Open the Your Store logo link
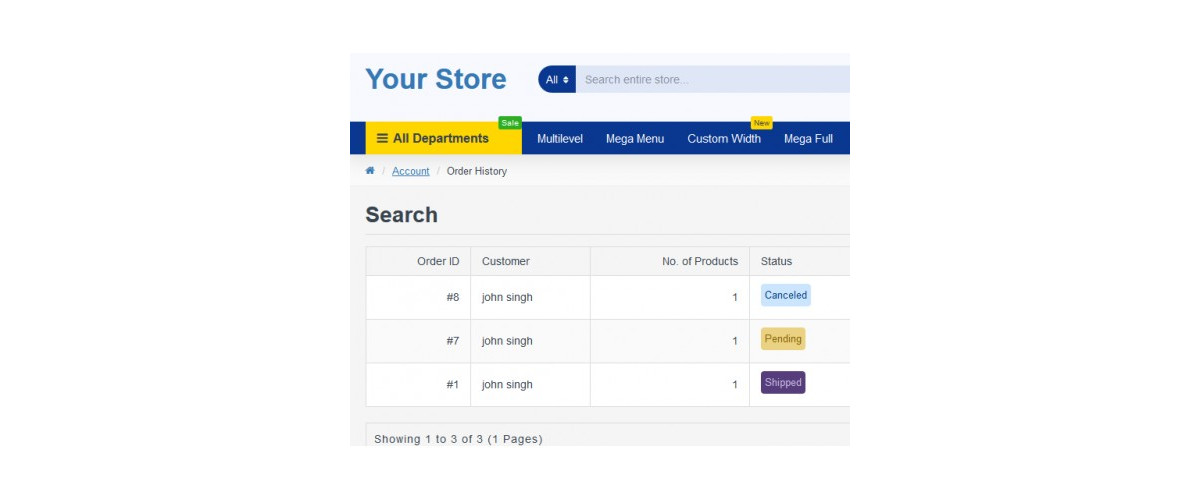 point(436,79)
